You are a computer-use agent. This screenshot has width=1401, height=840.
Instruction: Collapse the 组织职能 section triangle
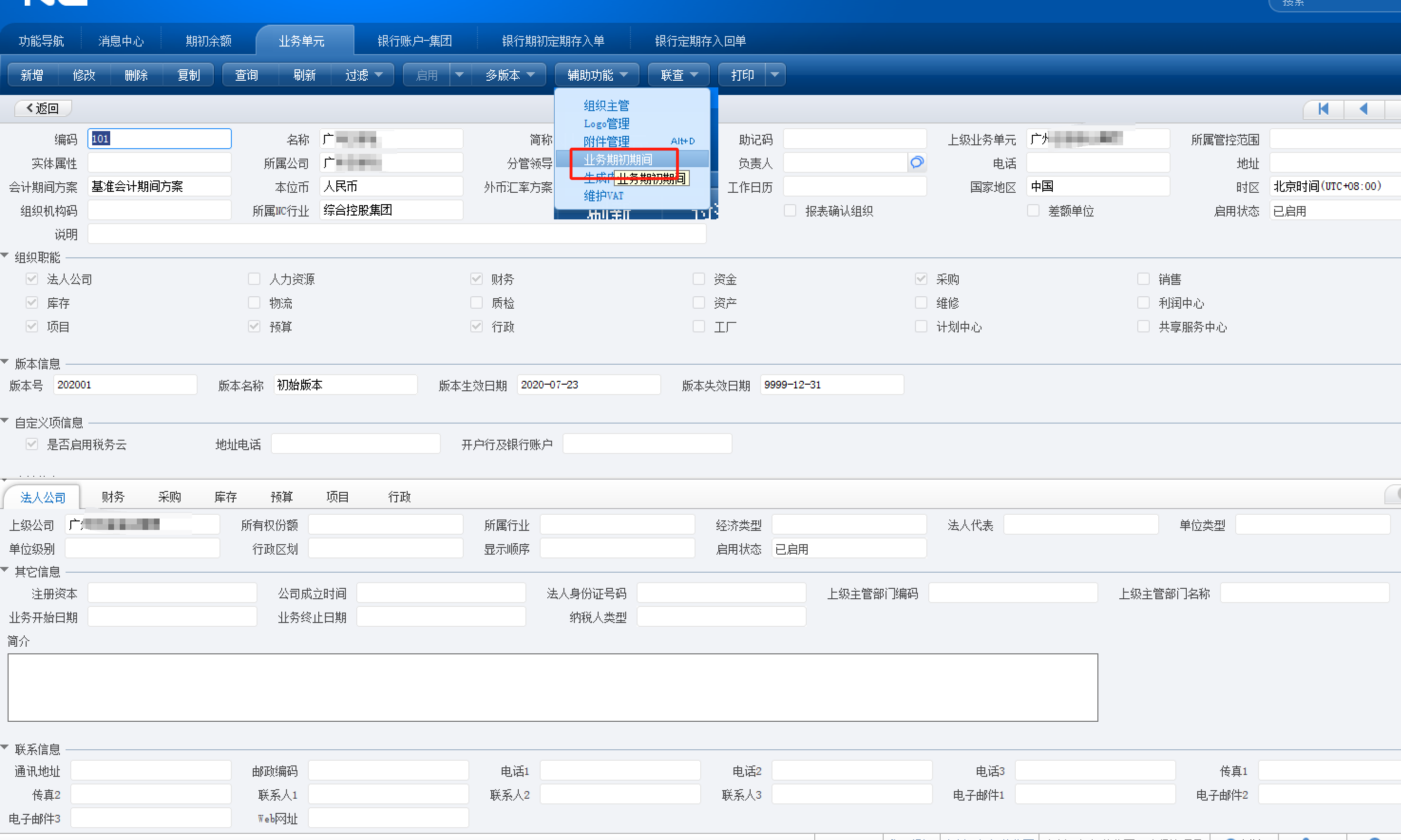[5, 256]
